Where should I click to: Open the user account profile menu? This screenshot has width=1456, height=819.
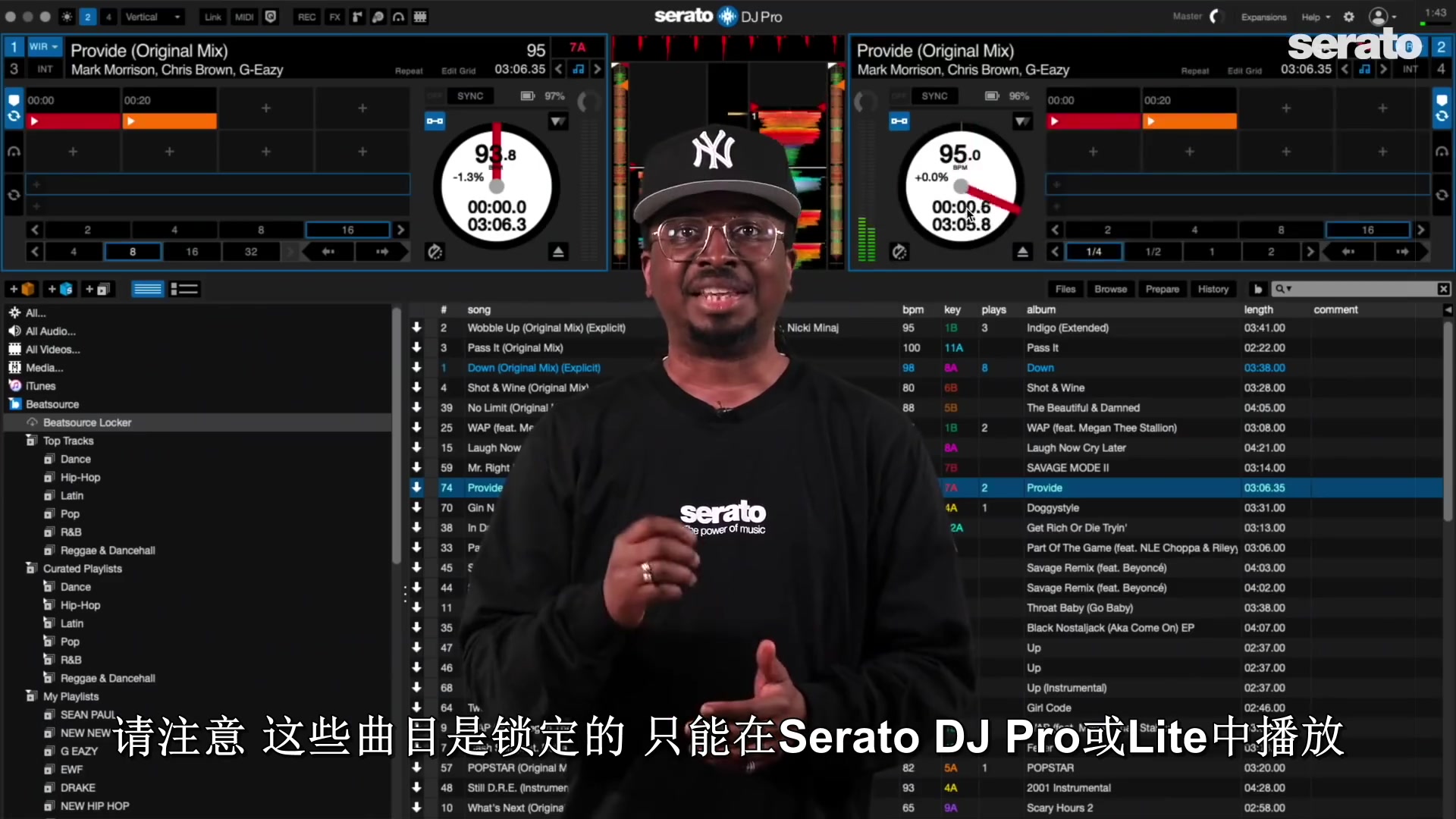1382,17
